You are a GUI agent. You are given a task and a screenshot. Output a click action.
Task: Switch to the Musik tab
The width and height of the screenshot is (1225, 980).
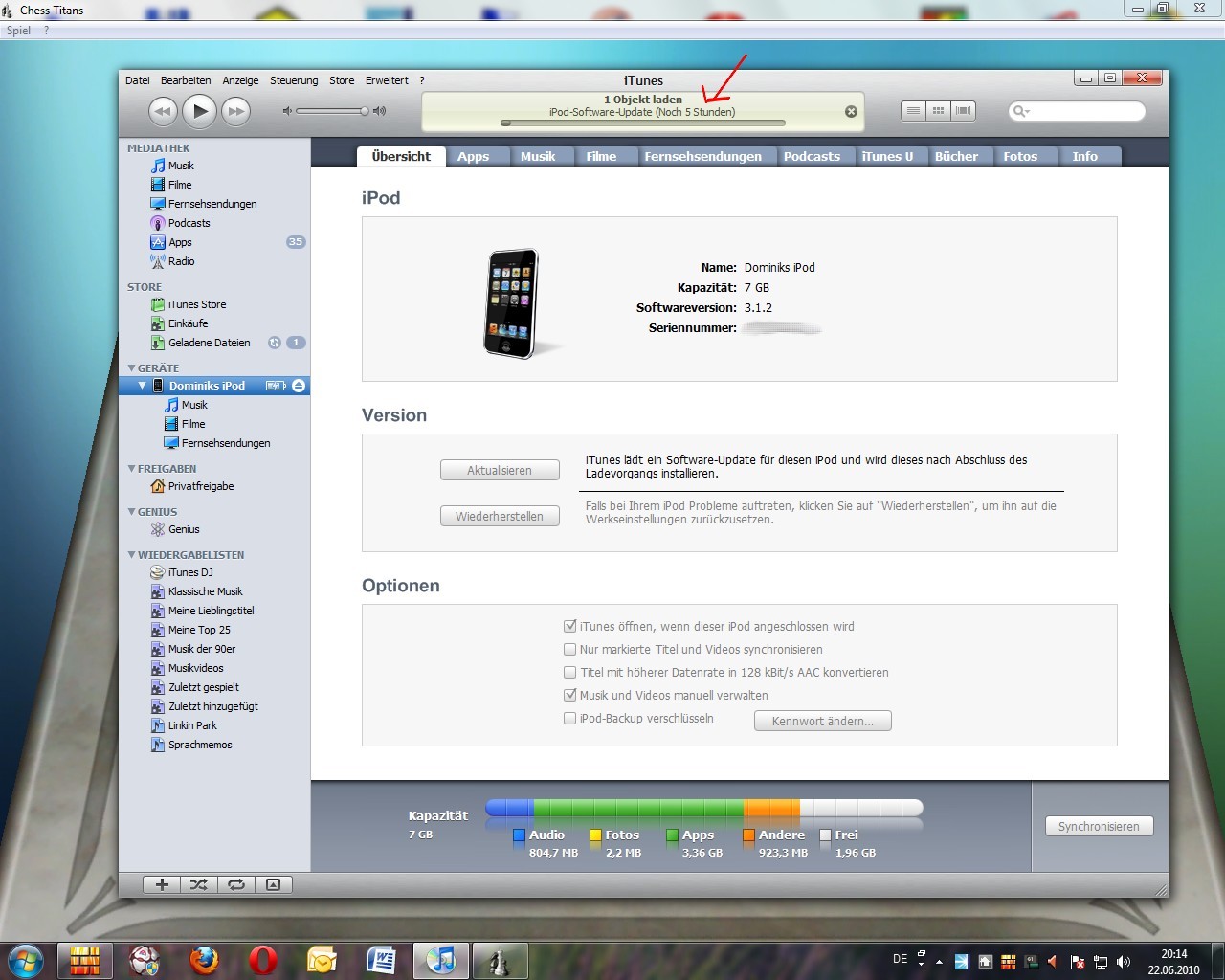[x=538, y=156]
